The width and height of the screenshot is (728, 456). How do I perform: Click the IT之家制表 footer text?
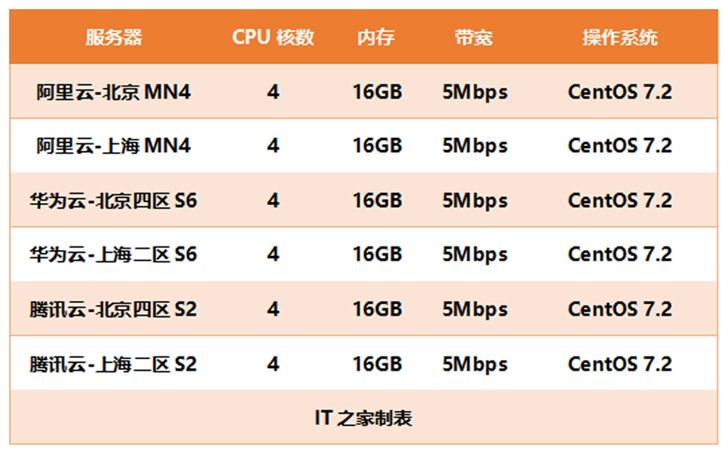(363, 417)
